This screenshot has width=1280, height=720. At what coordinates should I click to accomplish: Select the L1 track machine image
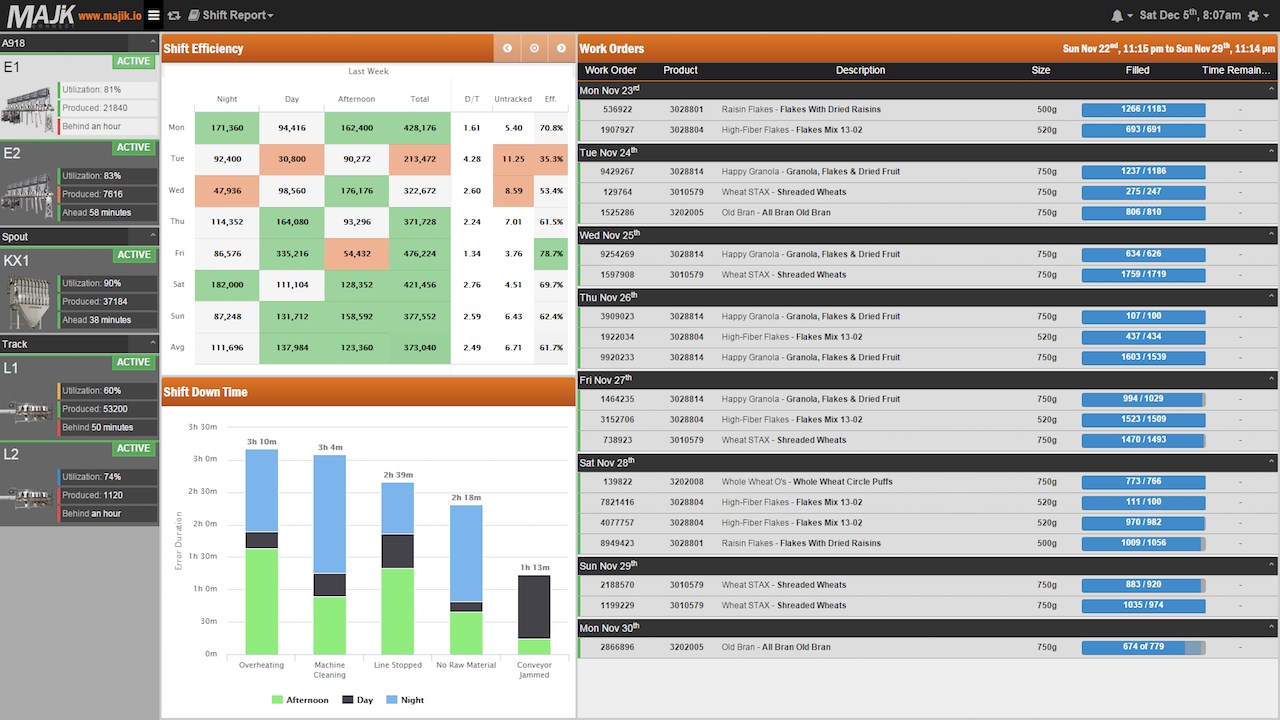coord(28,409)
